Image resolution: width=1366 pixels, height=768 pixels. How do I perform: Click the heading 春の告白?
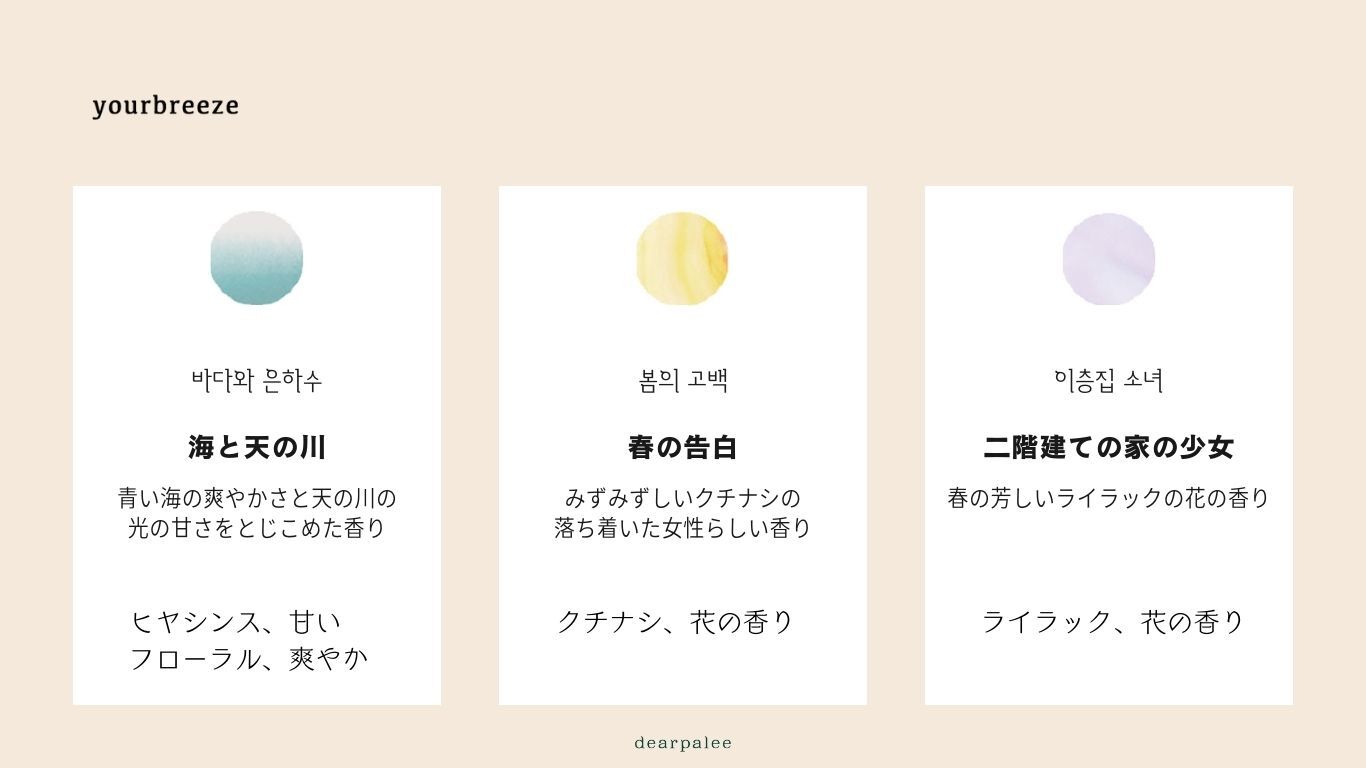coord(683,447)
